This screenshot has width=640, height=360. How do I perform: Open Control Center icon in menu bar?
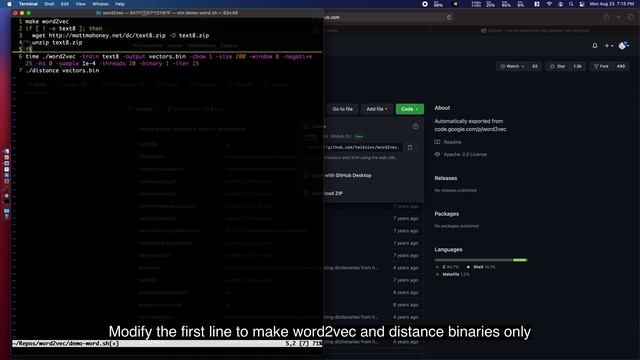[x=582, y=4]
